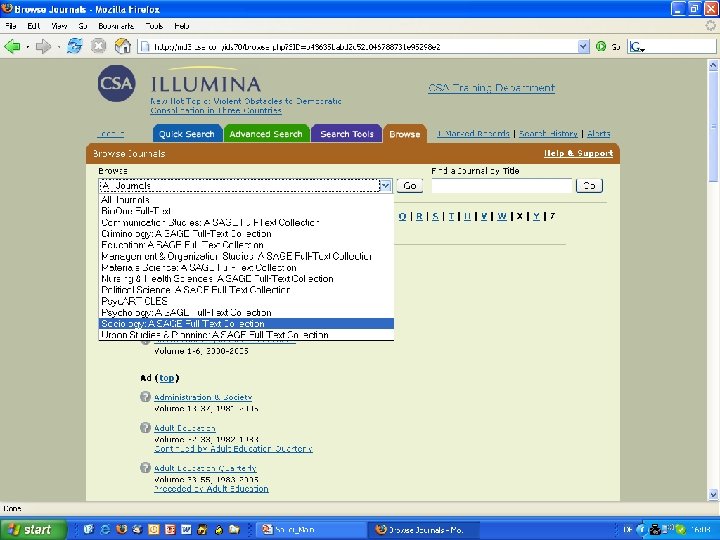Choose Sociology SAGE Full-Text Collection option
This screenshot has width=720, height=540.
pyautogui.click(x=246, y=323)
